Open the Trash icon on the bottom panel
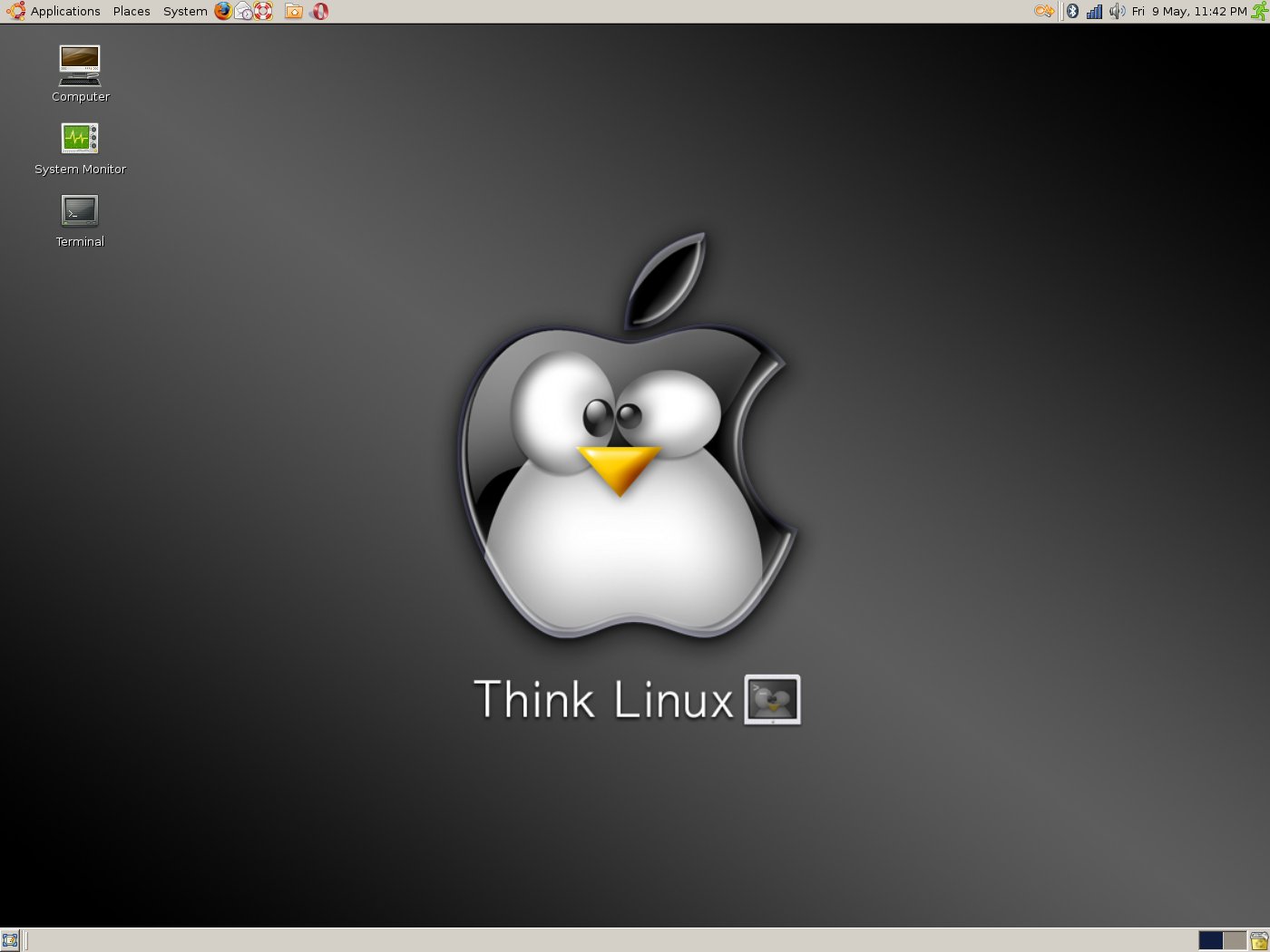The image size is (1270, 952). tap(1259, 940)
